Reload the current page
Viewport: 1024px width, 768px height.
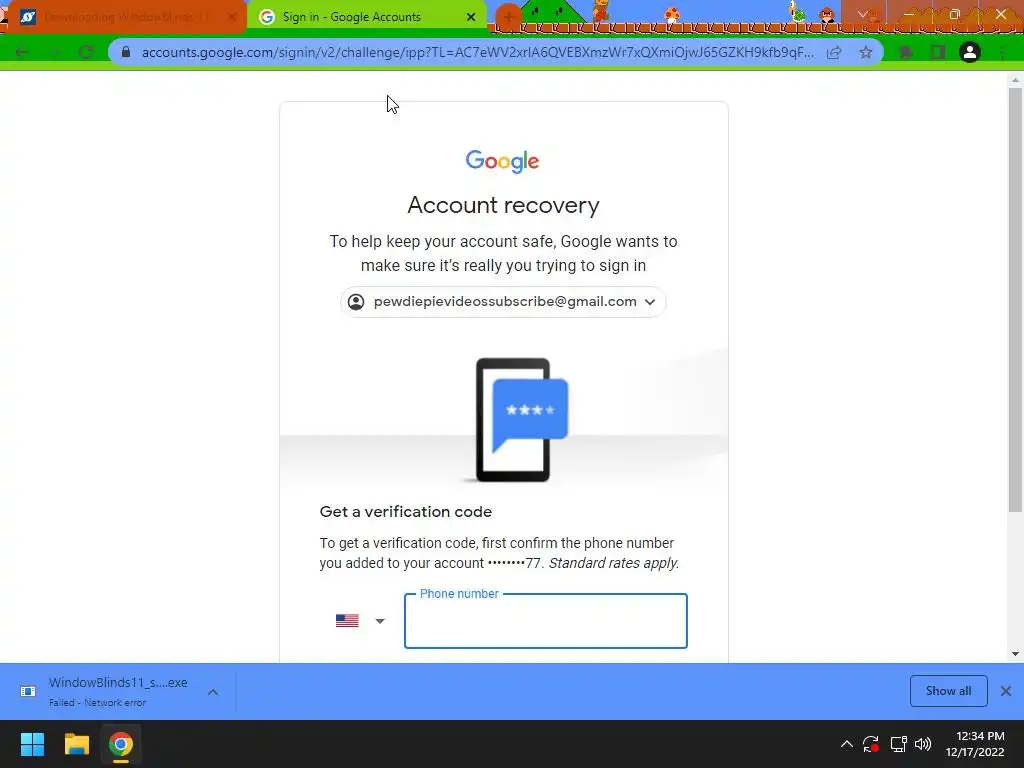point(86,52)
